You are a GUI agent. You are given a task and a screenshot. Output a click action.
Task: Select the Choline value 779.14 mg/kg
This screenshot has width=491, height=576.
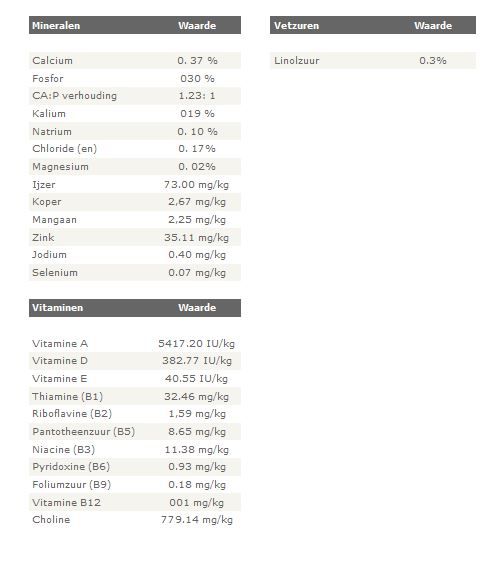pyautogui.click(x=197, y=520)
